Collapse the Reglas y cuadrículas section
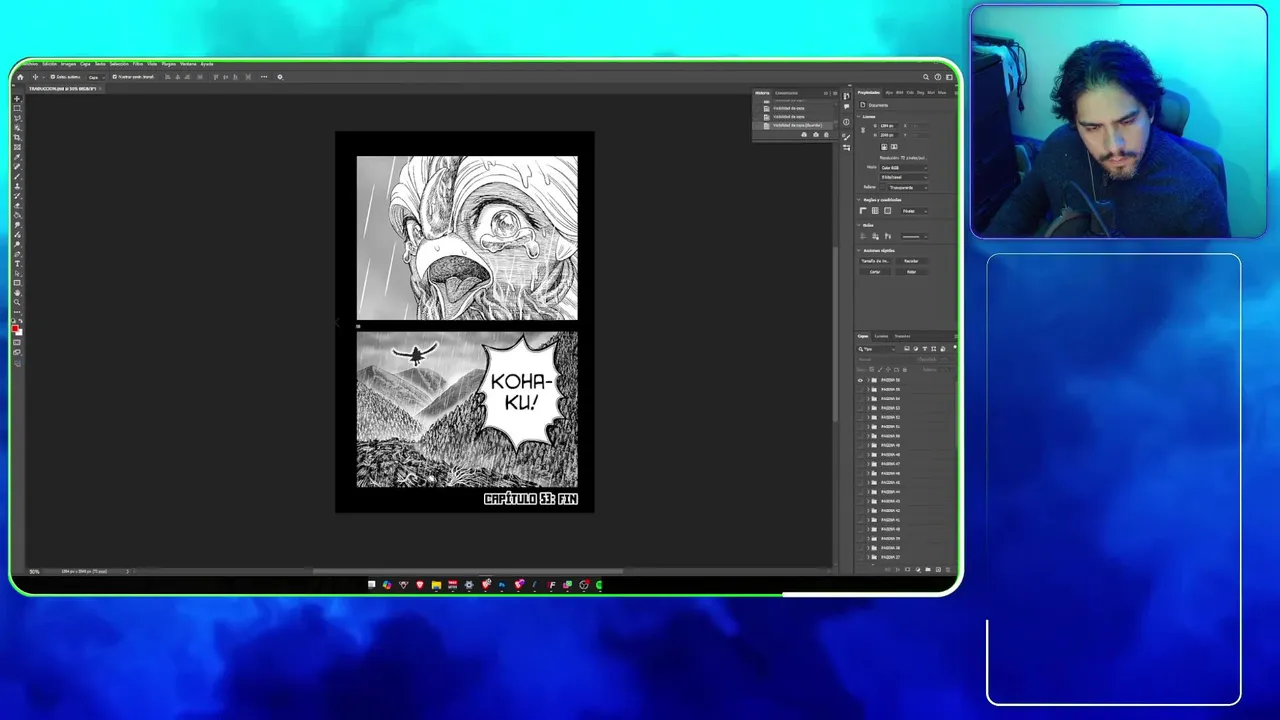The height and width of the screenshot is (720, 1280). (858, 200)
